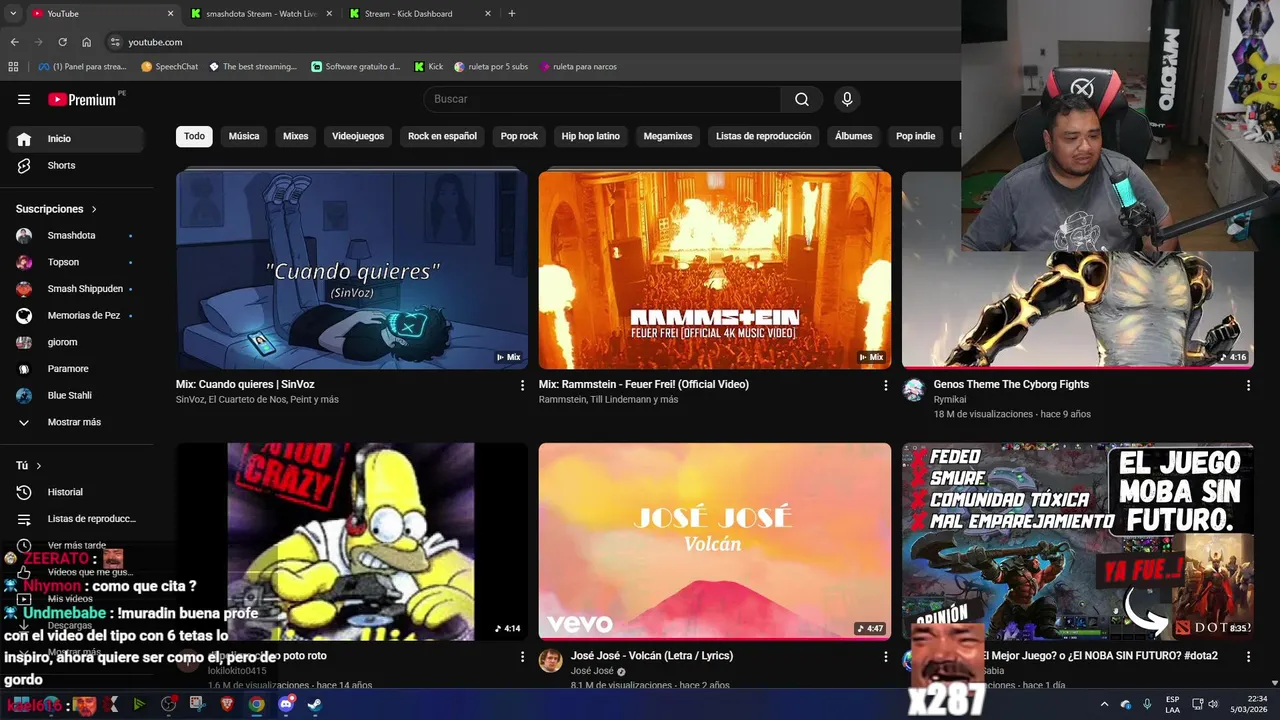Open Steam from the taskbar
The width and height of the screenshot is (1280, 720).
point(314,704)
